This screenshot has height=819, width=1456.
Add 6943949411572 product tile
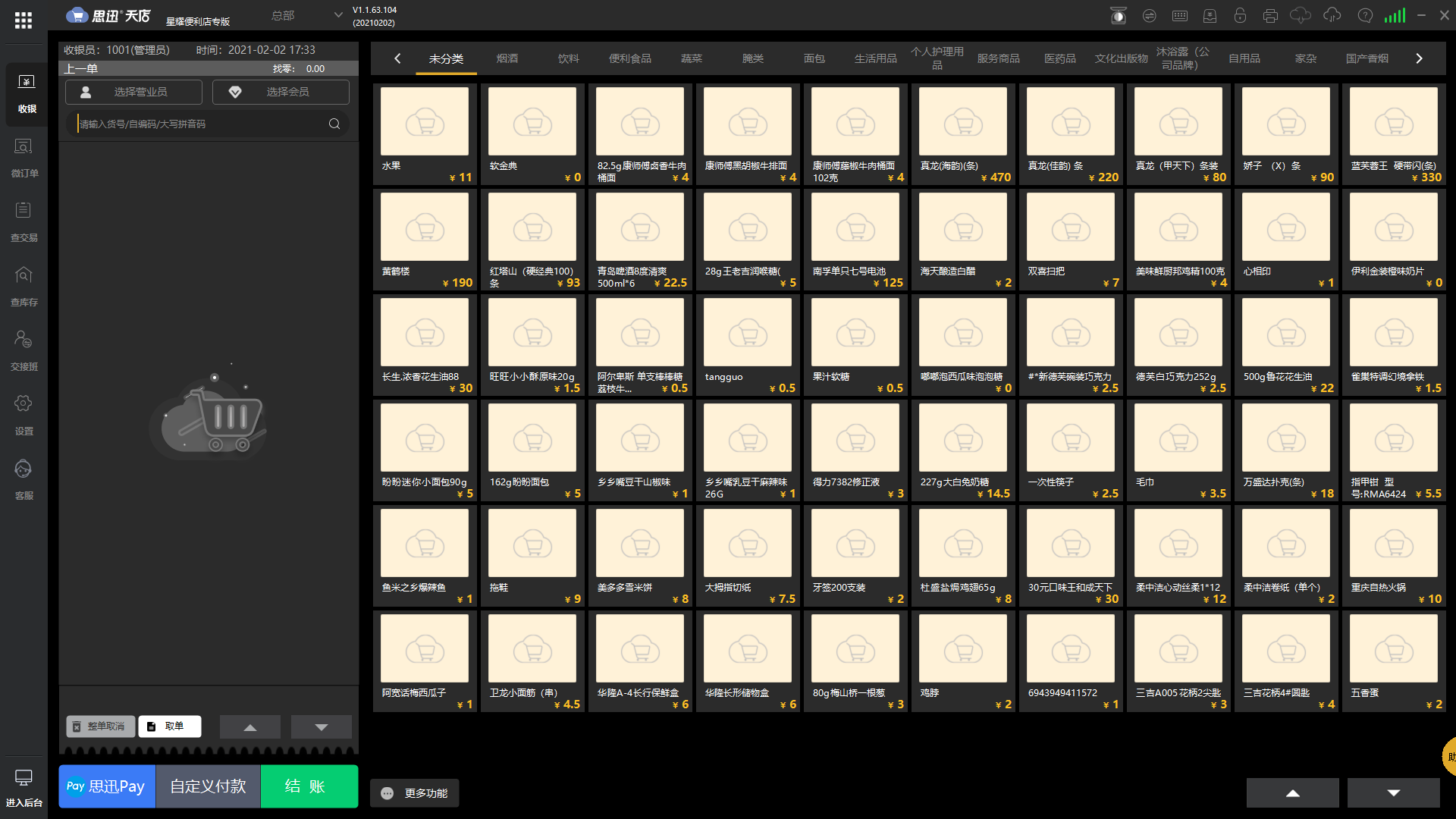pos(1071,661)
